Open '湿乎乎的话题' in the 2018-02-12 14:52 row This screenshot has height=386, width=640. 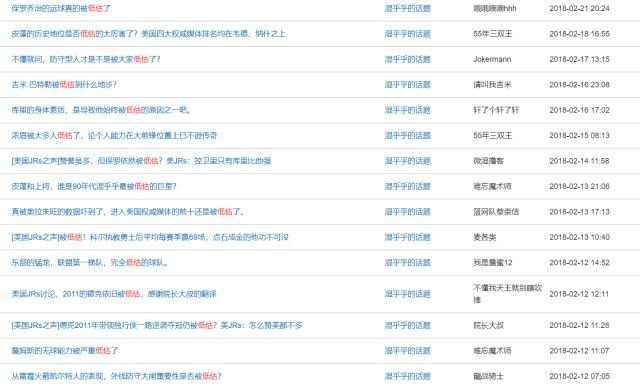coord(407,262)
